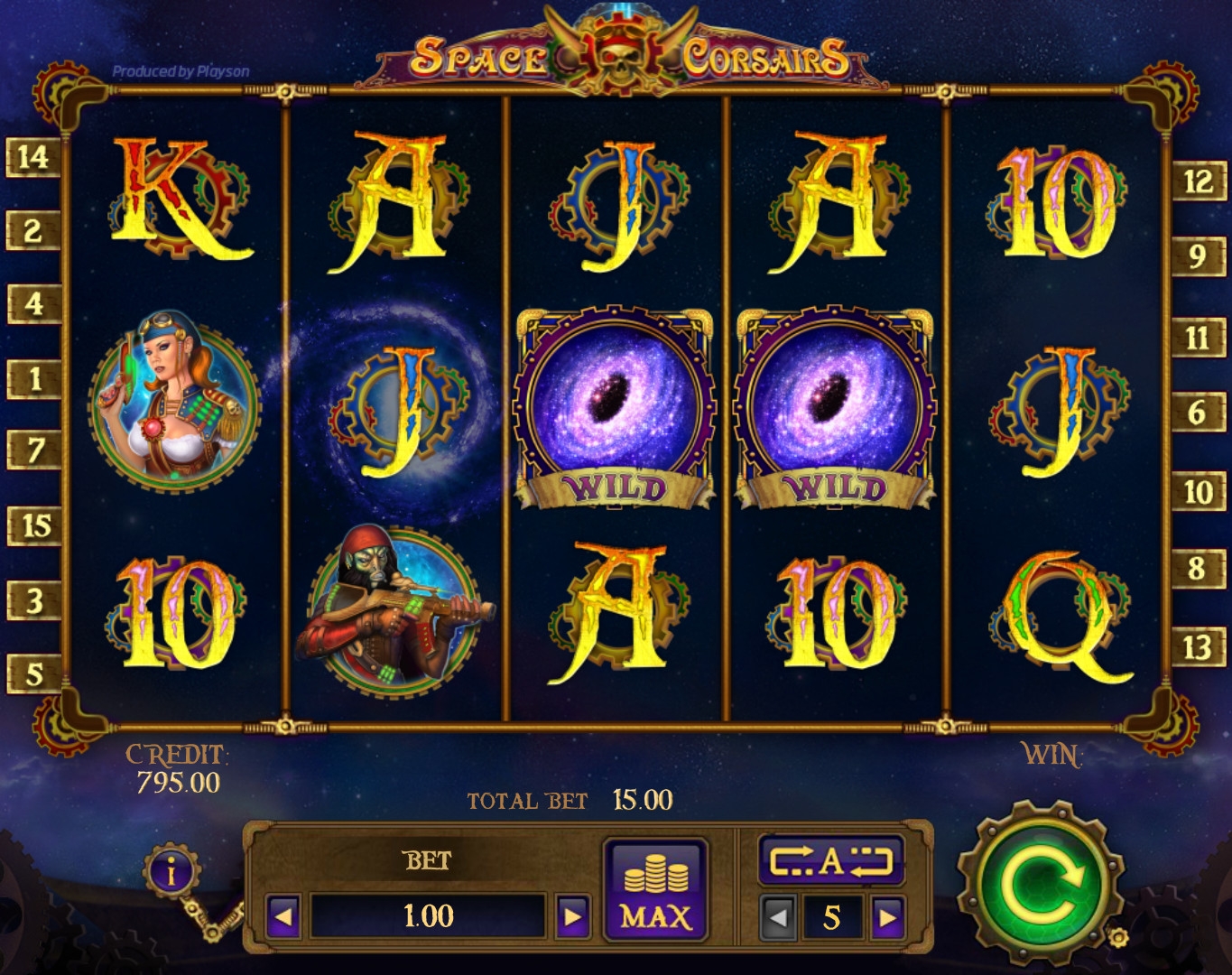Toggle the autoplay button
The image size is (1232, 975).
click(x=831, y=860)
